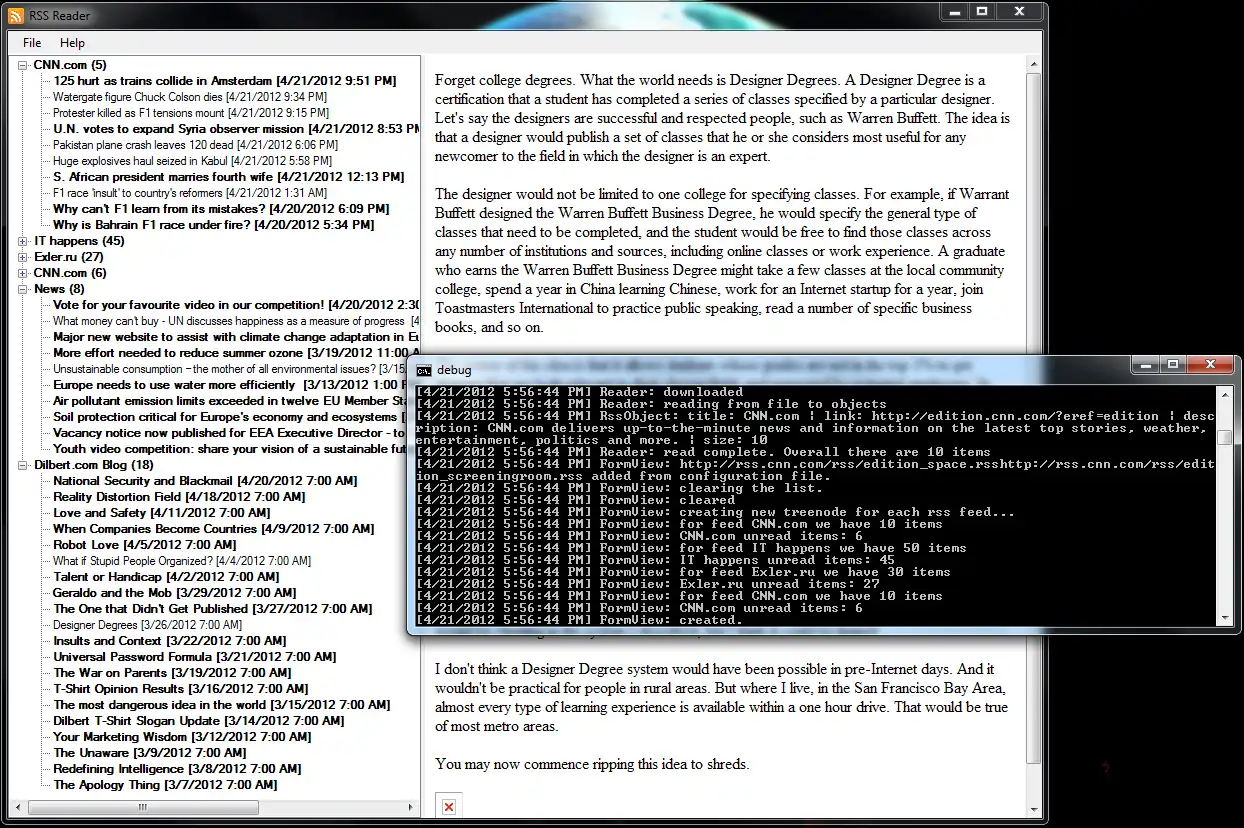Screen dimensions: 1244x828
Task: Open 'F1 race insult to country's reformers'
Action: pyautogui.click(x=190, y=193)
